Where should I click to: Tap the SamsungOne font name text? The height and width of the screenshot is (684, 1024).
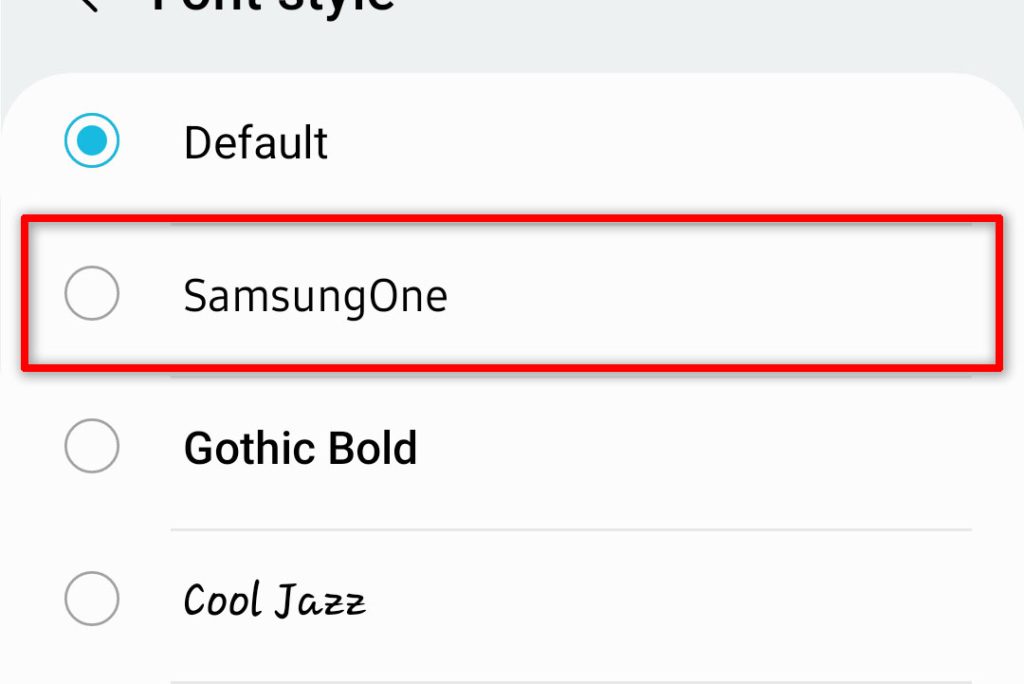click(x=315, y=297)
